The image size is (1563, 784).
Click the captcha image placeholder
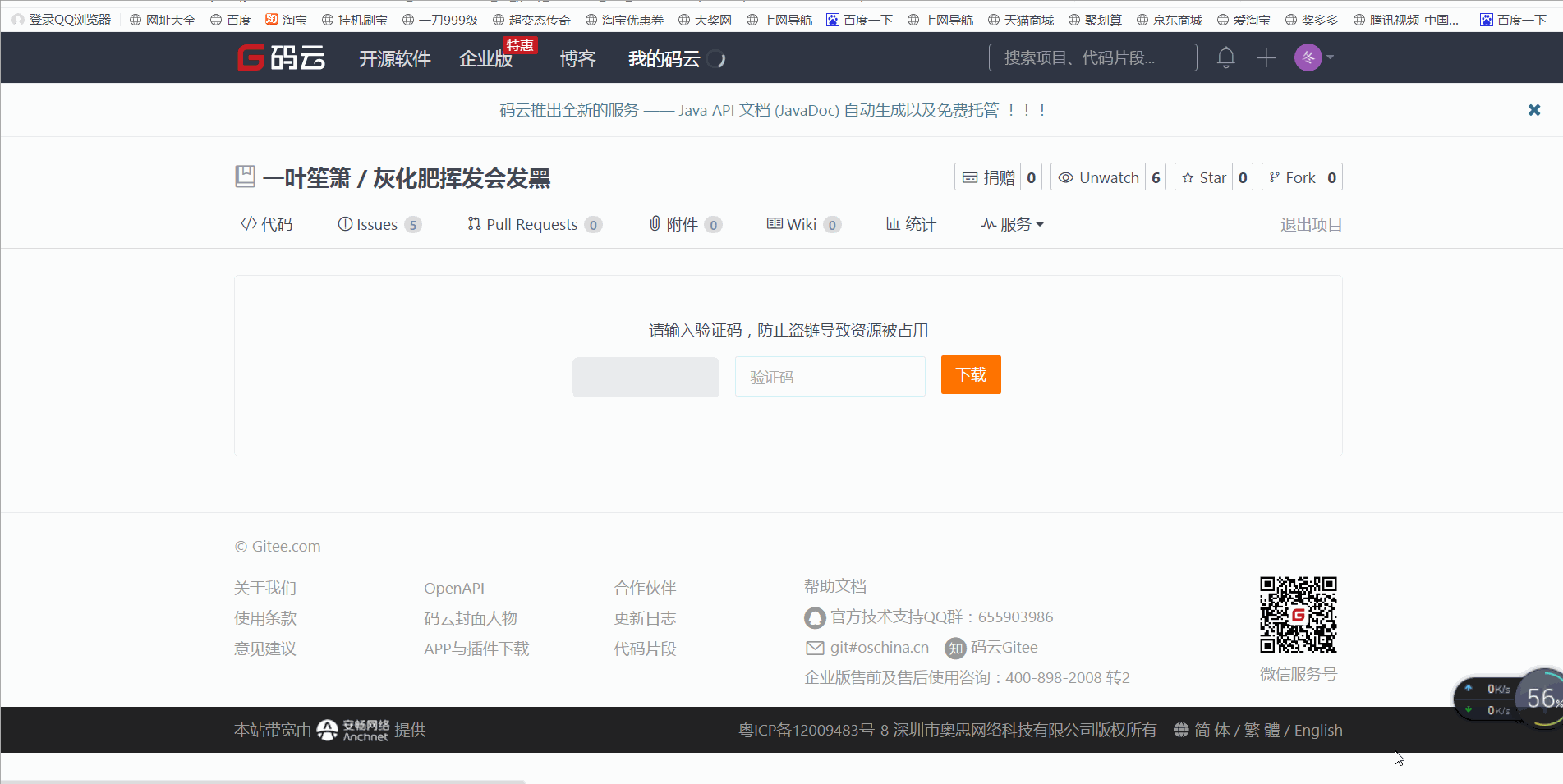pyautogui.click(x=646, y=377)
